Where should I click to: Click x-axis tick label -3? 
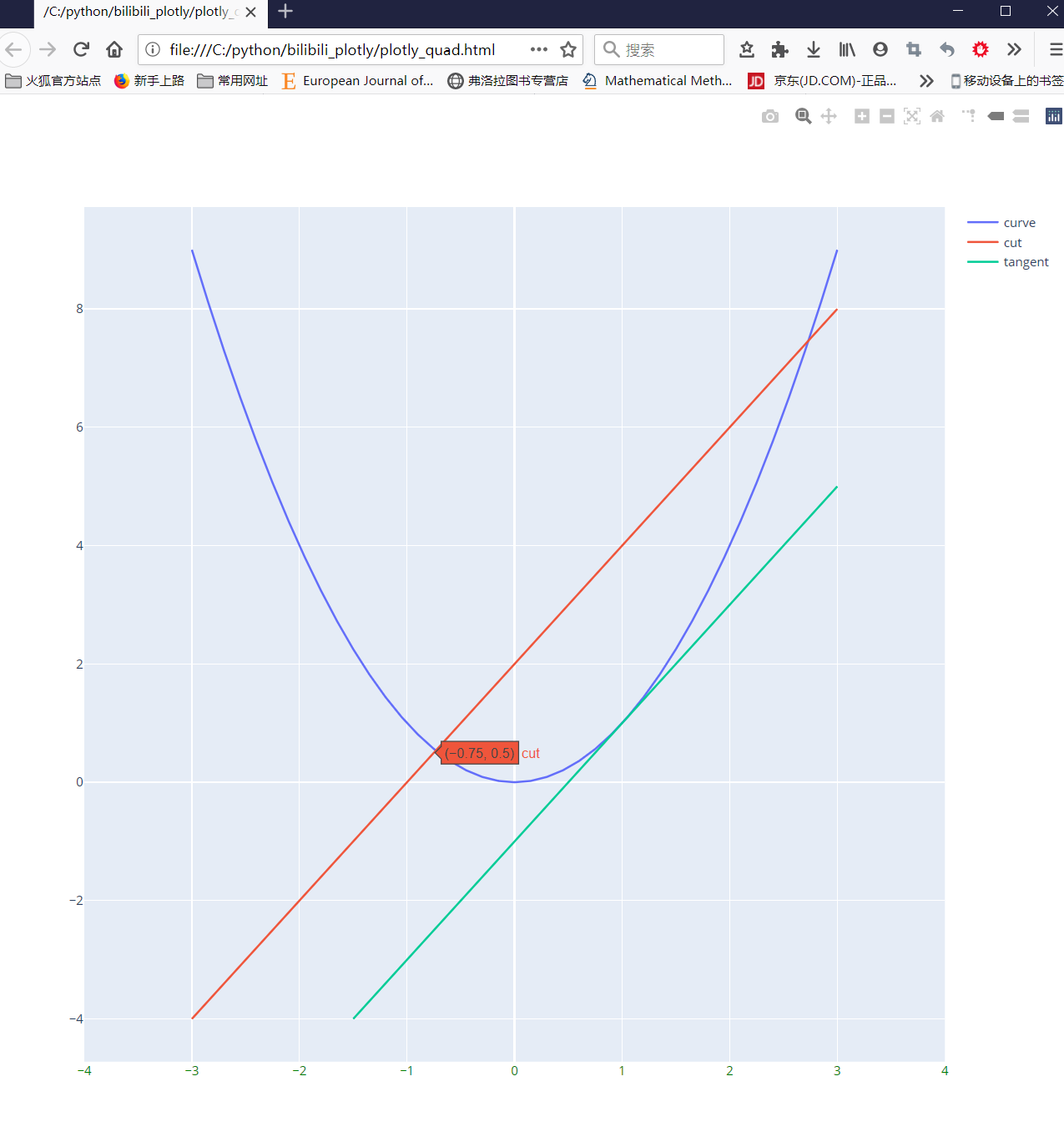pos(192,1071)
